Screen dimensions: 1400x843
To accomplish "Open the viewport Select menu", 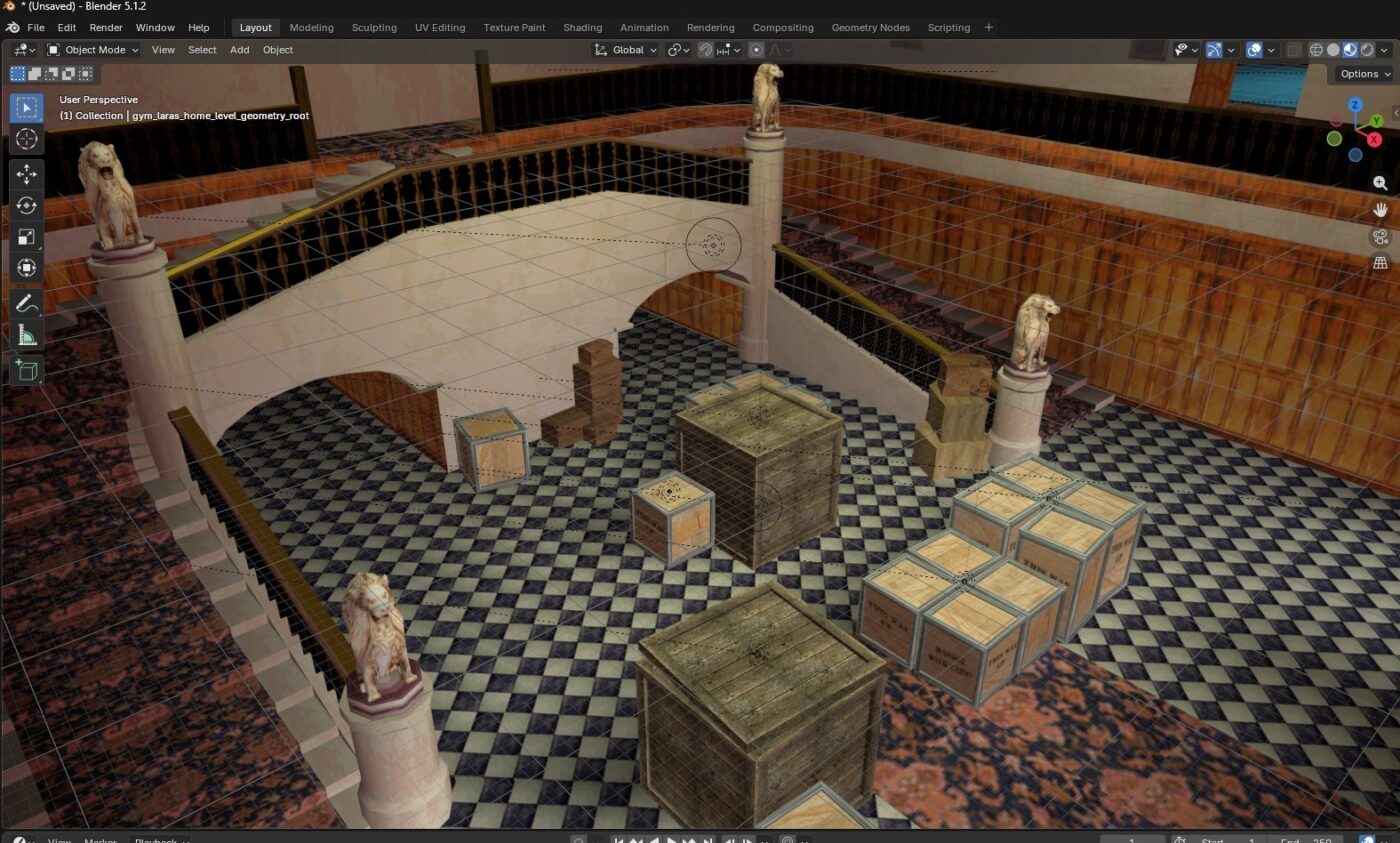I will pos(202,50).
